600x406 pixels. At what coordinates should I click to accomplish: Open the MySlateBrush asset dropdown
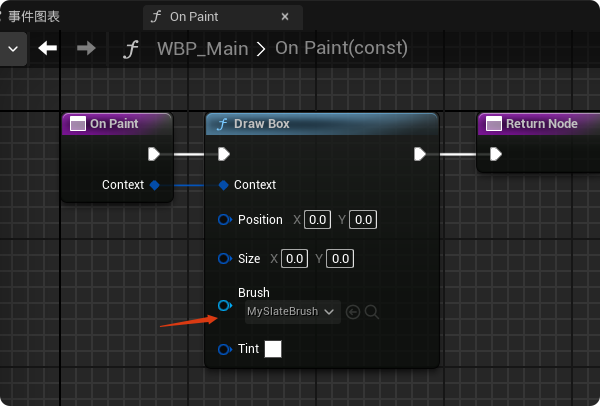(293, 312)
